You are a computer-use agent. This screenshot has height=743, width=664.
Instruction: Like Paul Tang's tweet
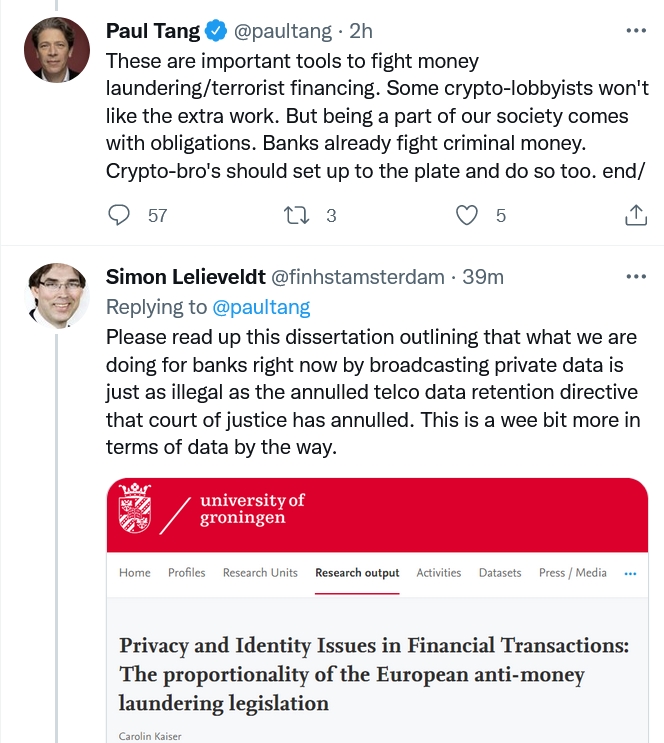click(467, 215)
